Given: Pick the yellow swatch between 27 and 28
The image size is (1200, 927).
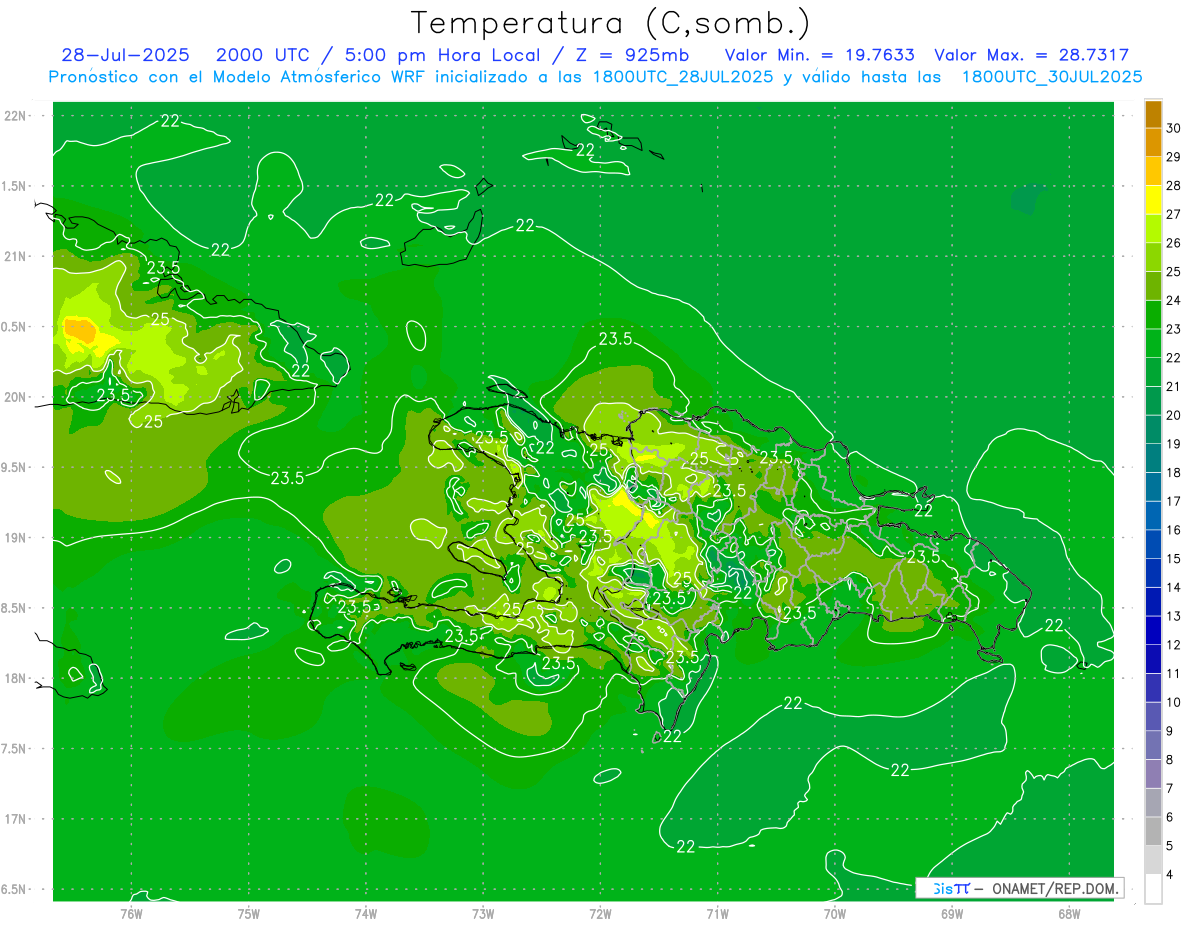Looking at the screenshot, I should 1153,199.
